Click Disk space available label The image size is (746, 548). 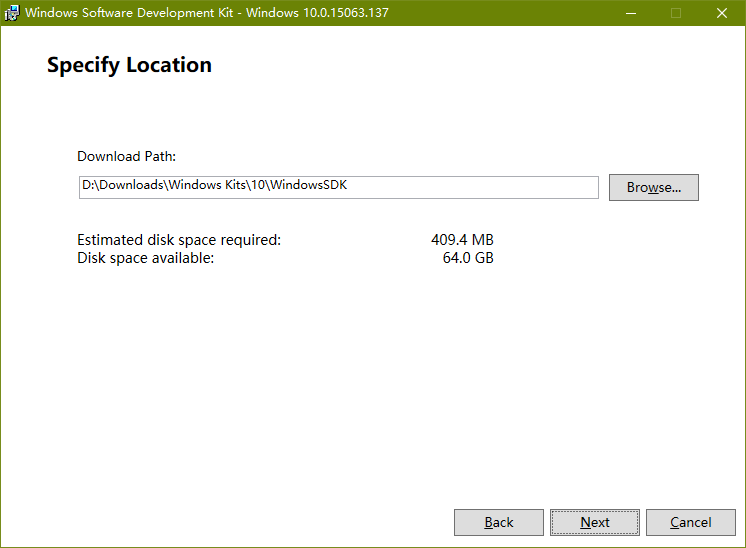click(146, 258)
